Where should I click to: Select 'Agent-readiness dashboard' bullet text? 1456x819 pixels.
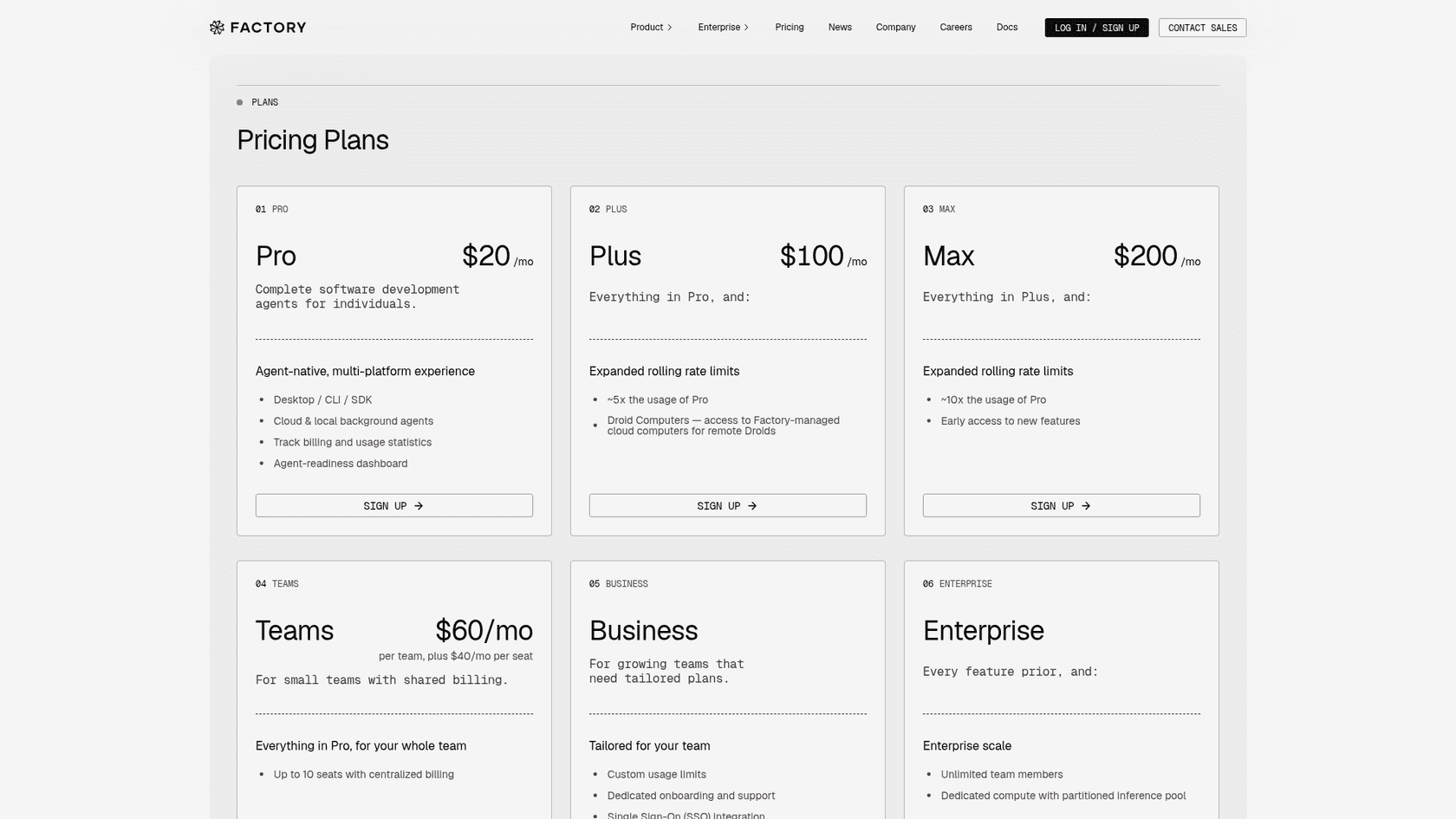341,464
